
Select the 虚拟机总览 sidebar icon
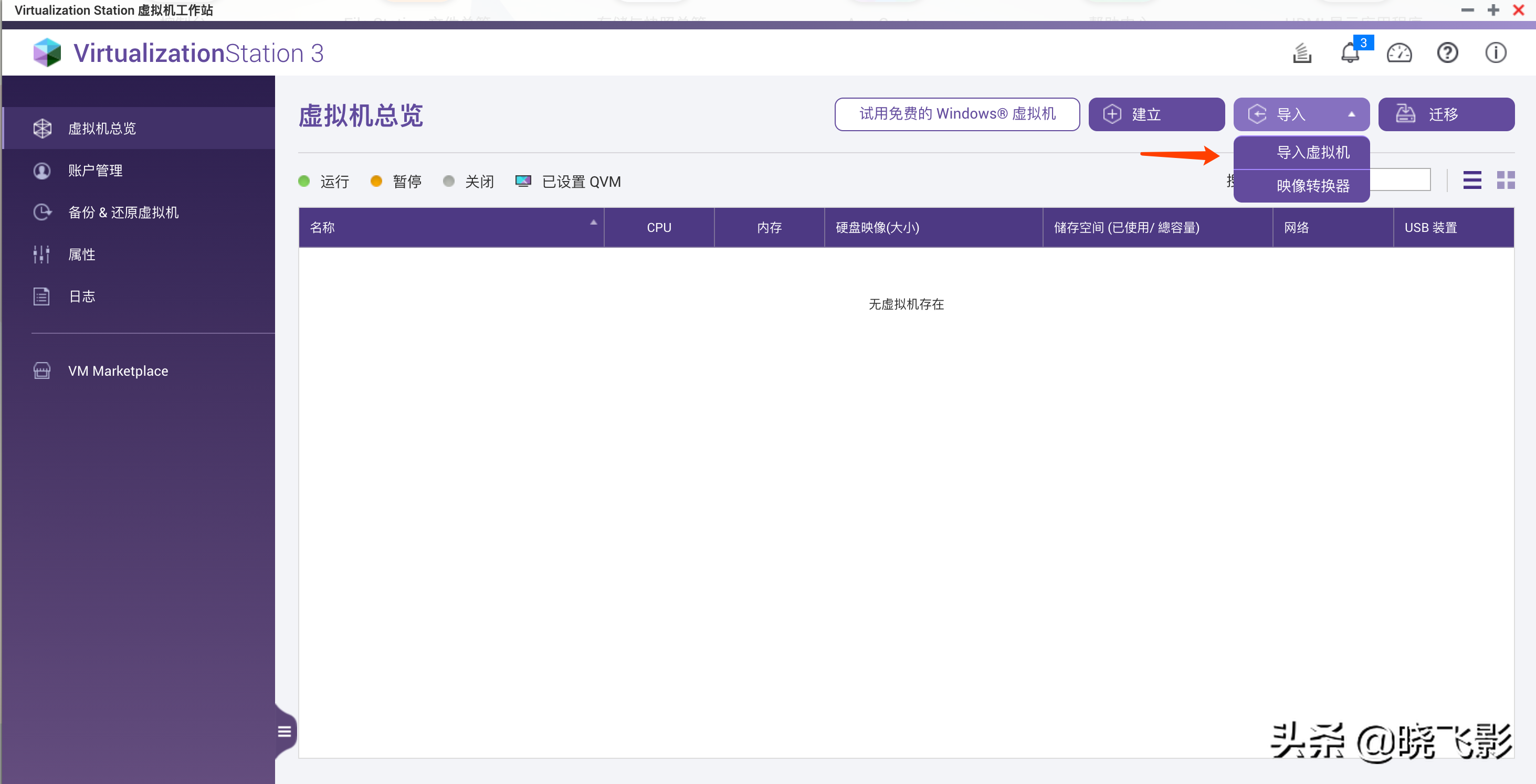(43, 128)
